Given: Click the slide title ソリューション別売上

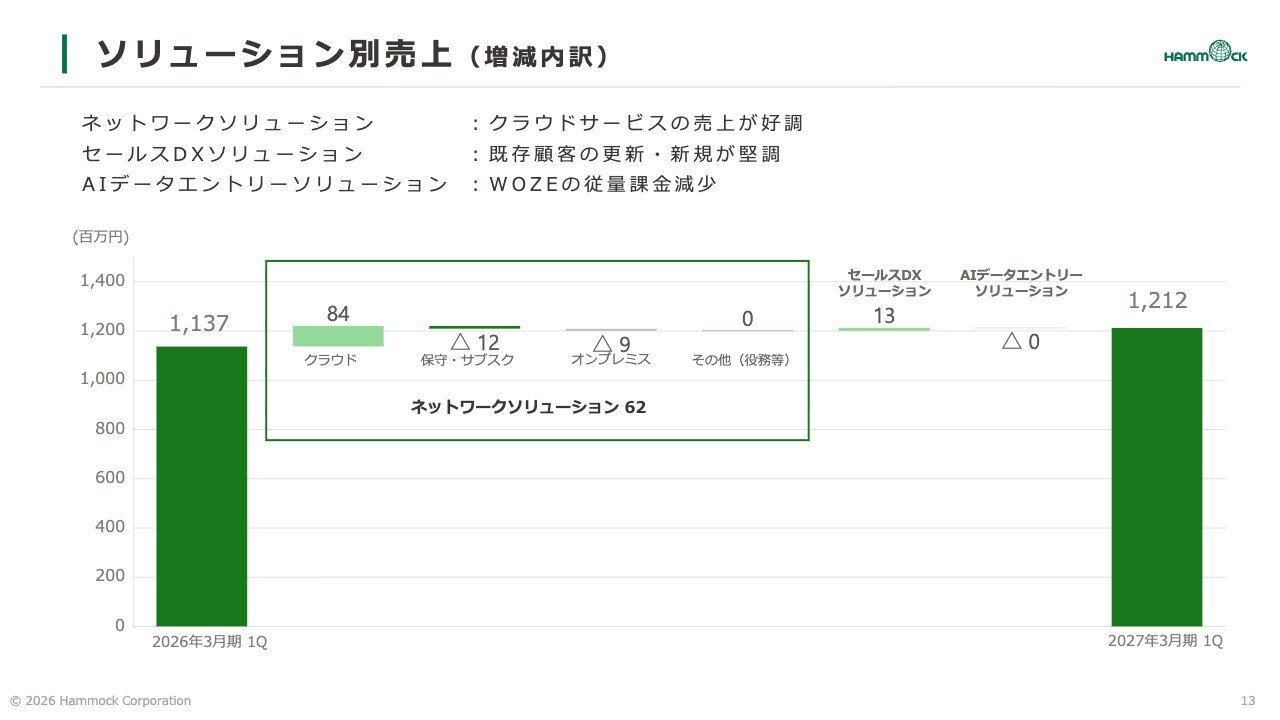Looking at the screenshot, I should (273, 55).
